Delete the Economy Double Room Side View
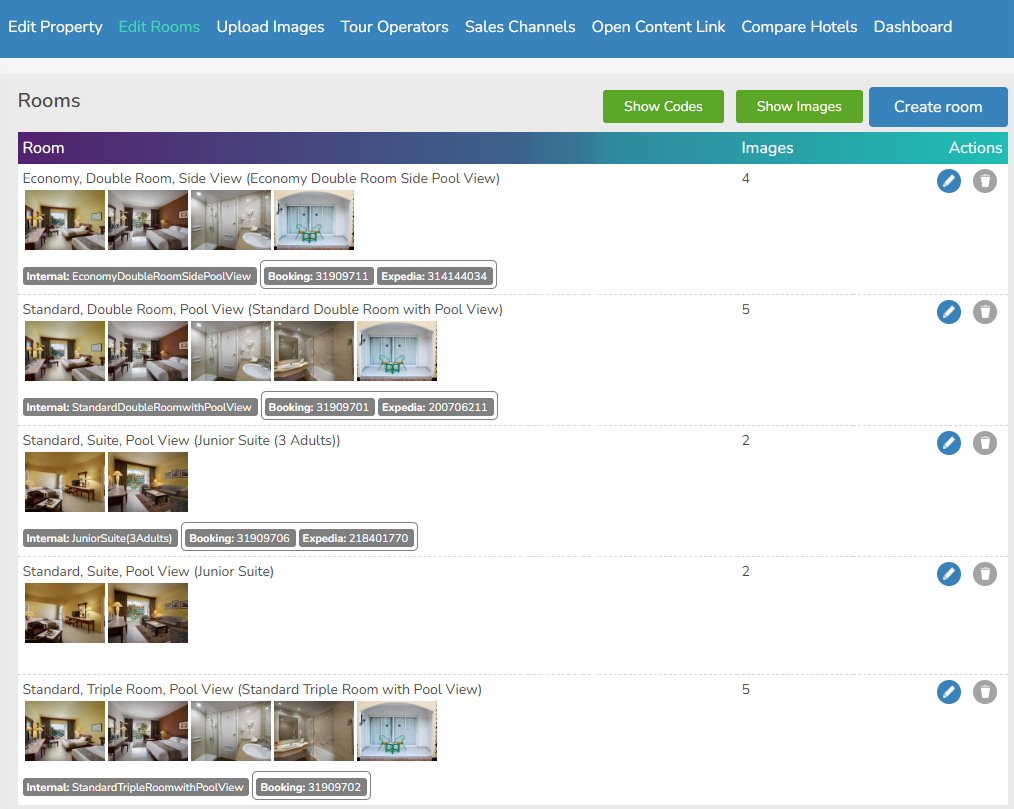This screenshot has height=809, width=1014. pos(984,181)
